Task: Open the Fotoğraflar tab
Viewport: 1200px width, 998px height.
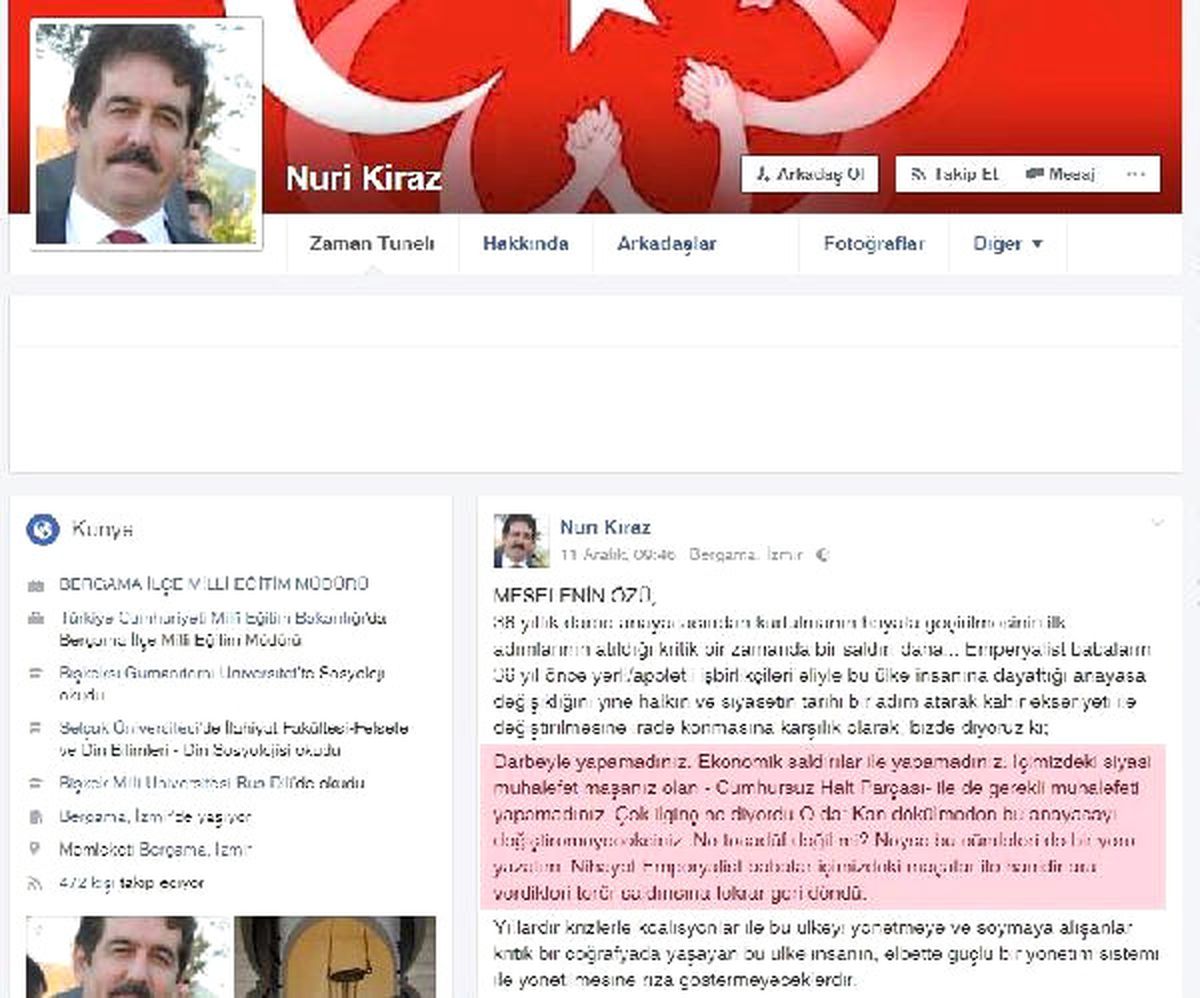Action: (874, 244)
